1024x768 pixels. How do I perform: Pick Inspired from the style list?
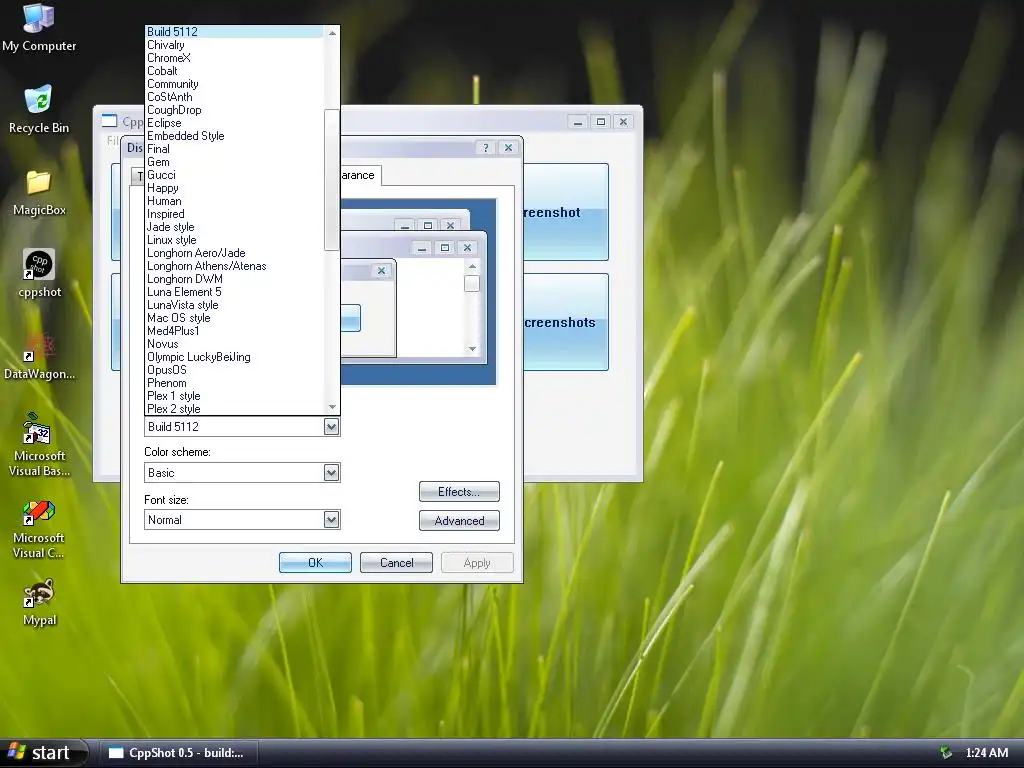click(x=234, y=214)
